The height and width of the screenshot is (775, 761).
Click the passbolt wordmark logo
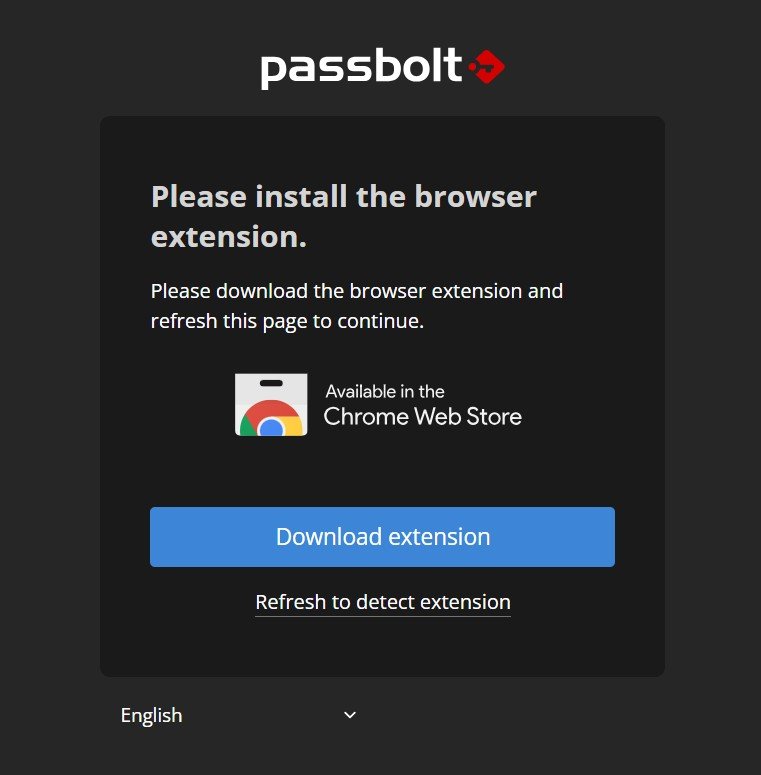click(361, 68)
